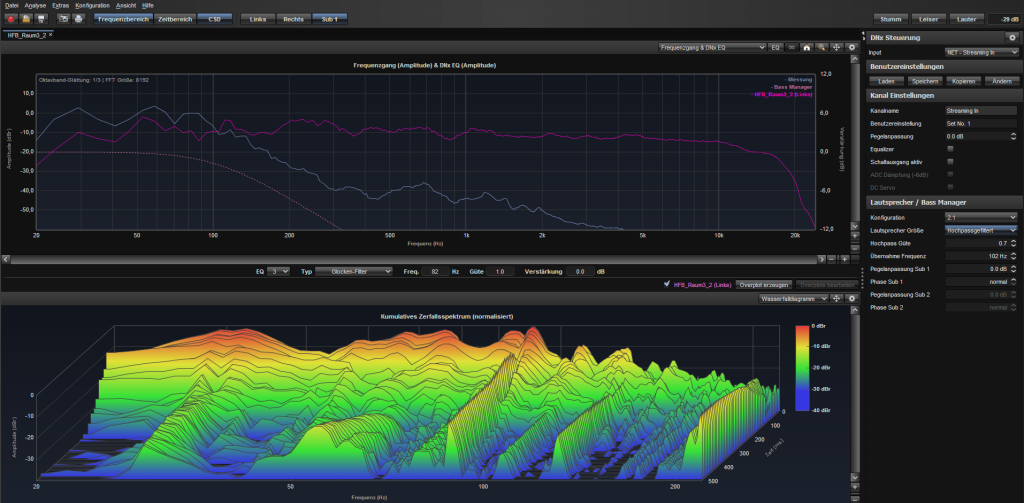
Task: Toggle the Sub 1 channel button
Action: (x=329, y=19)
